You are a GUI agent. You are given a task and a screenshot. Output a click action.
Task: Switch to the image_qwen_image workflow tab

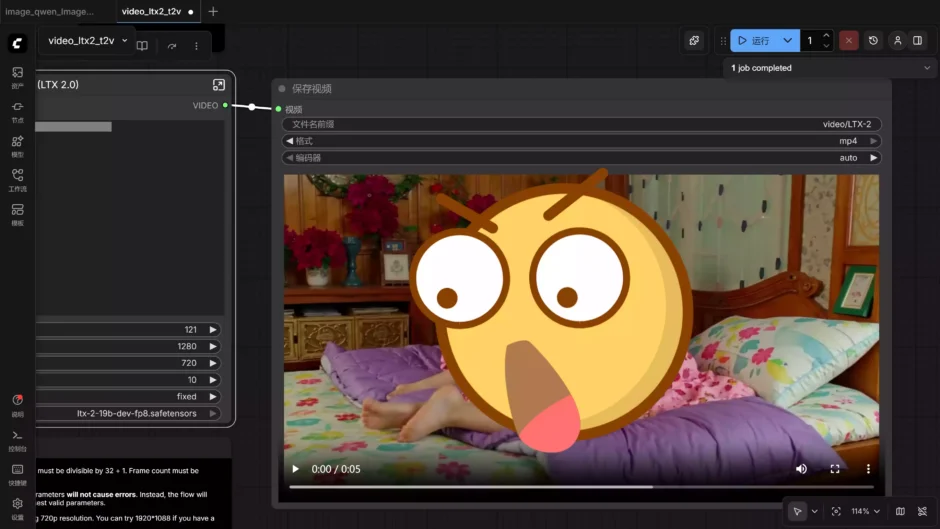[50, 12]
